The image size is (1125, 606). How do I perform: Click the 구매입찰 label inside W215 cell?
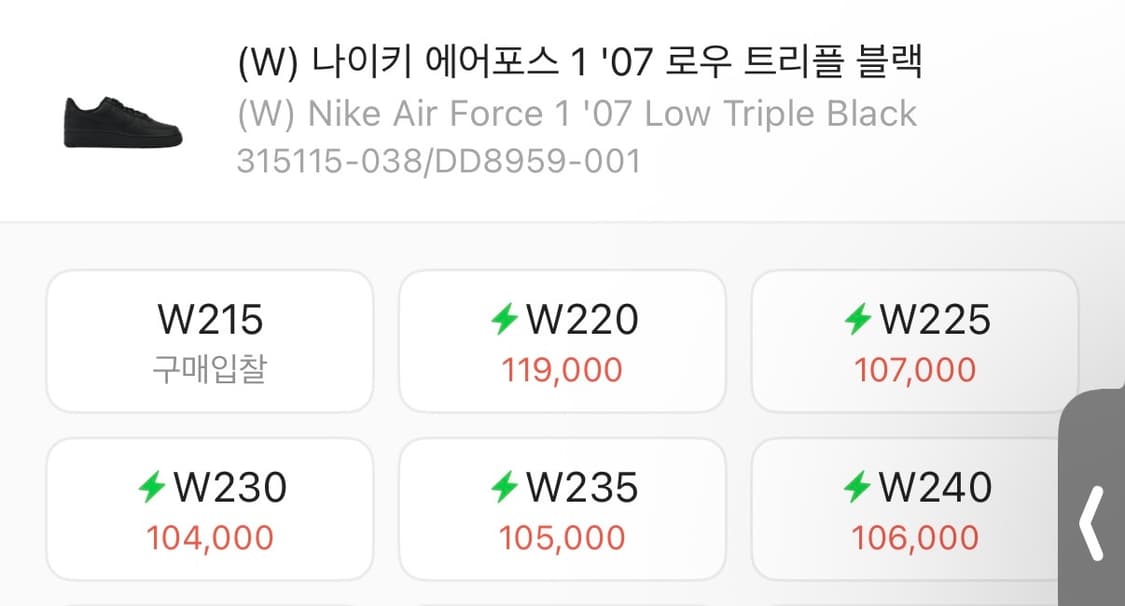(x=208, y=366)
